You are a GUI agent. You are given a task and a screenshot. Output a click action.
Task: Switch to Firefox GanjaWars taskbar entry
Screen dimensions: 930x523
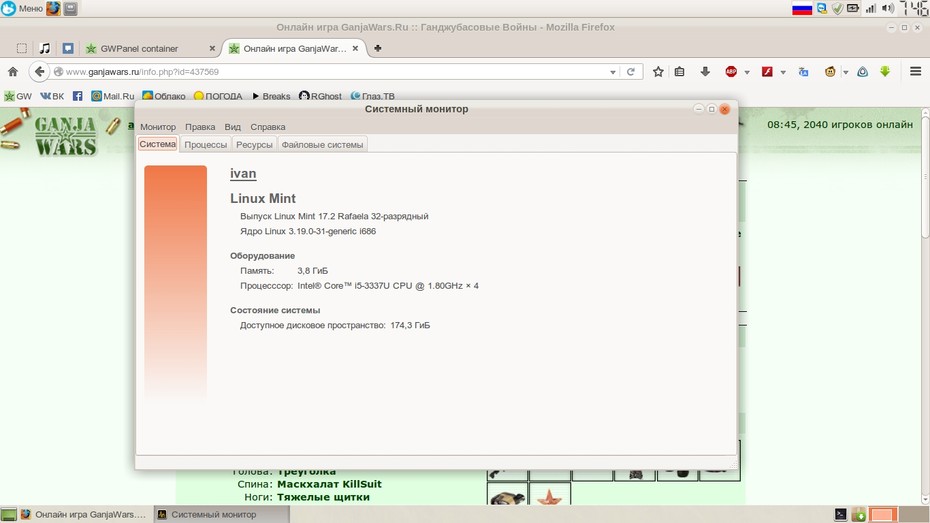(x=84, y=514)
